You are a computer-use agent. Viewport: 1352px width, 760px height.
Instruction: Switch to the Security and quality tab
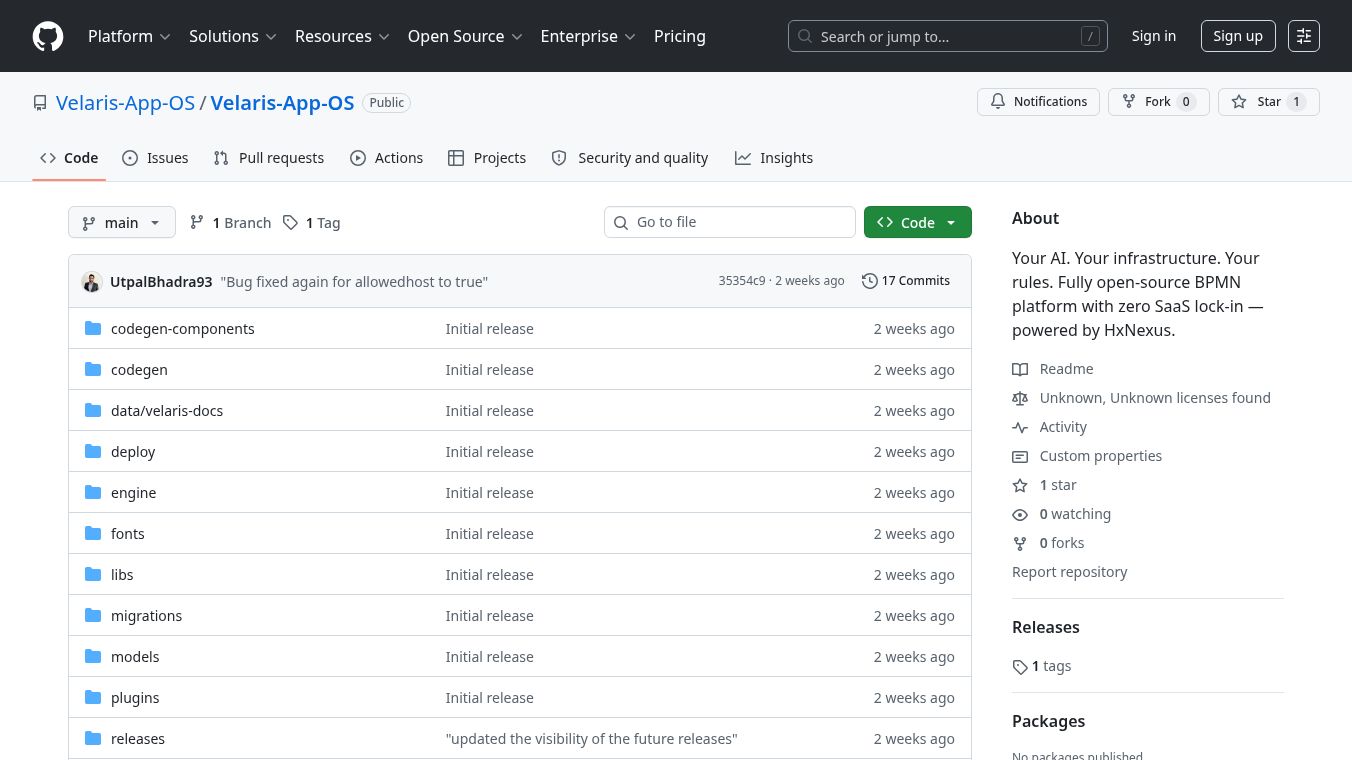(x=630, y=158)
